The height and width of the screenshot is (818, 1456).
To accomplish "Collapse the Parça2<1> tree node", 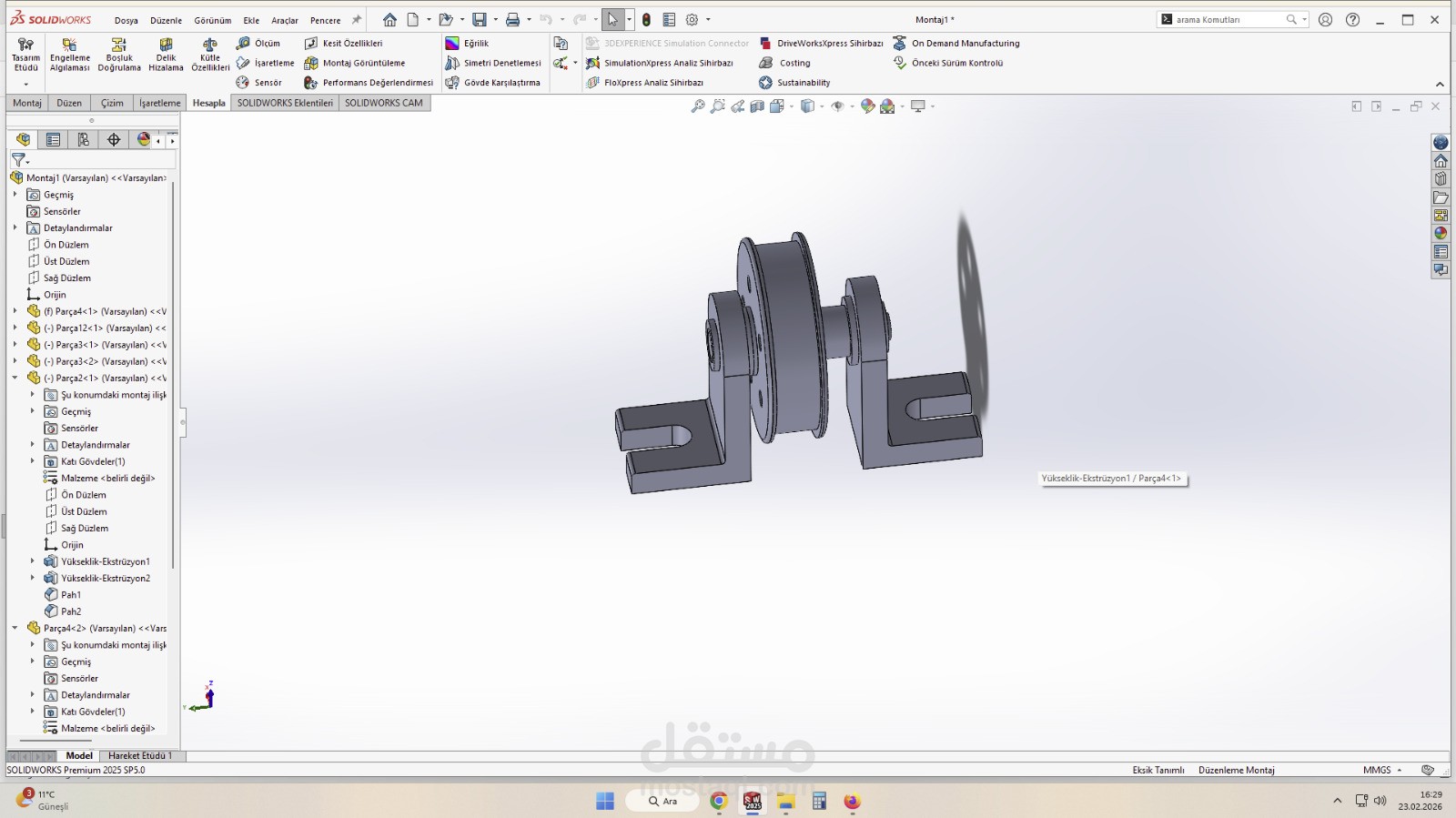I will tap(15, 378).
